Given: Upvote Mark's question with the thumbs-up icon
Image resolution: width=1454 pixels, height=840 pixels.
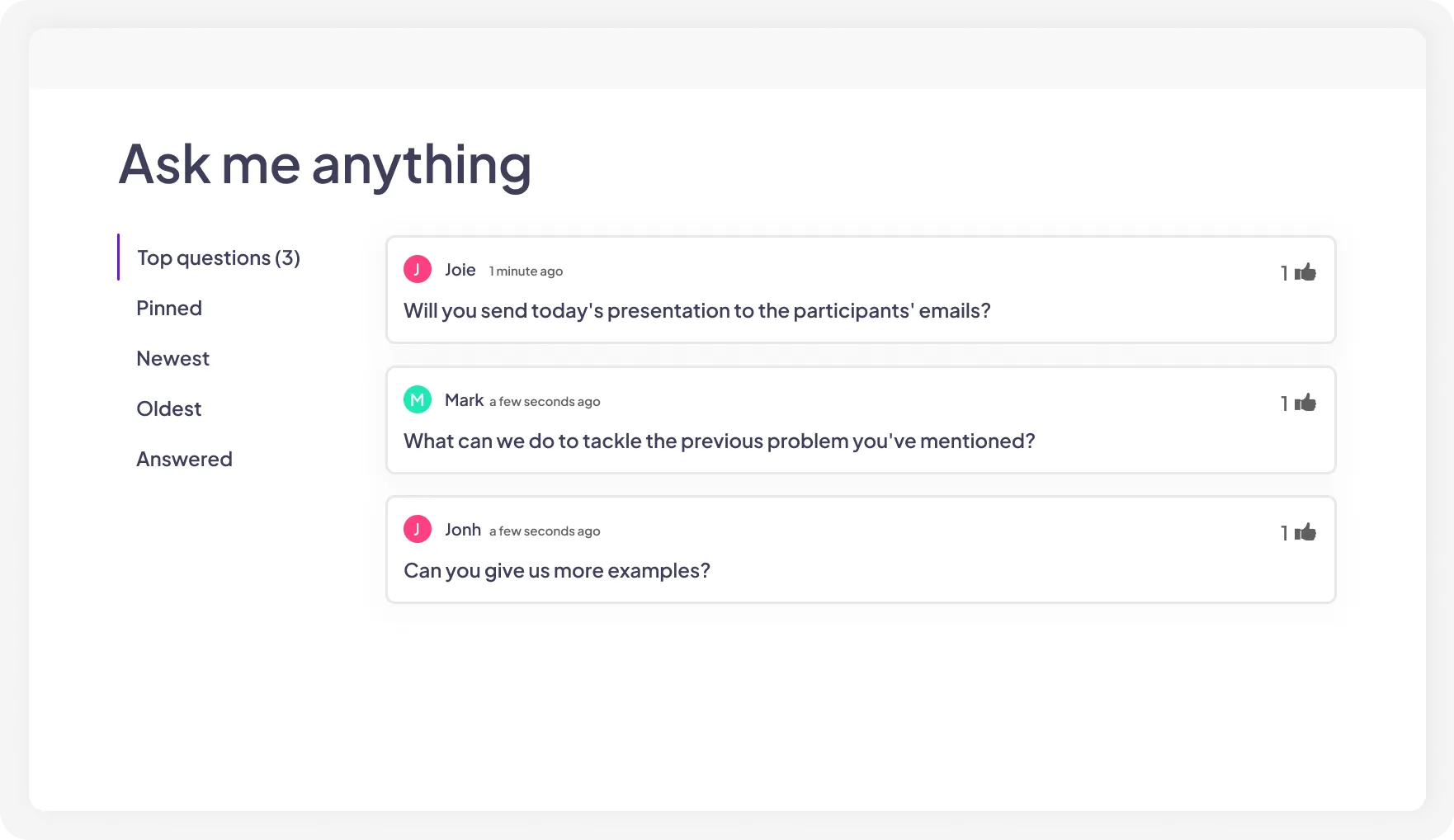Looking at the screenshot, I should click(x=1306, y=402).
